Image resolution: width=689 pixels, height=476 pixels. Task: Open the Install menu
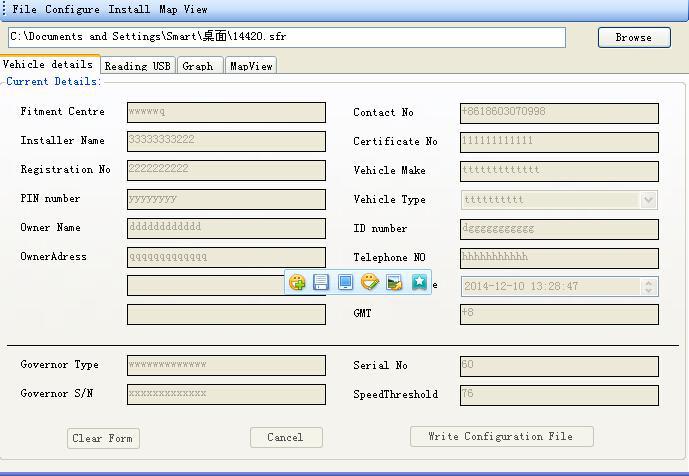tap(130, 9)
